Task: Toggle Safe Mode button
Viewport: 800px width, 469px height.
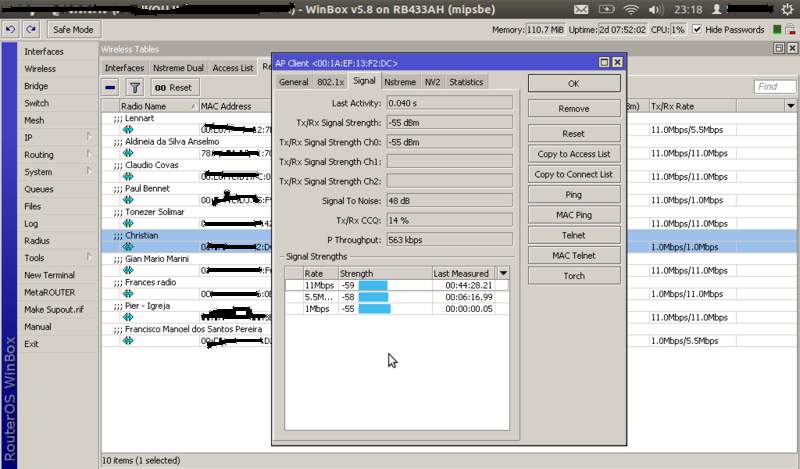Action: point(73,30)
